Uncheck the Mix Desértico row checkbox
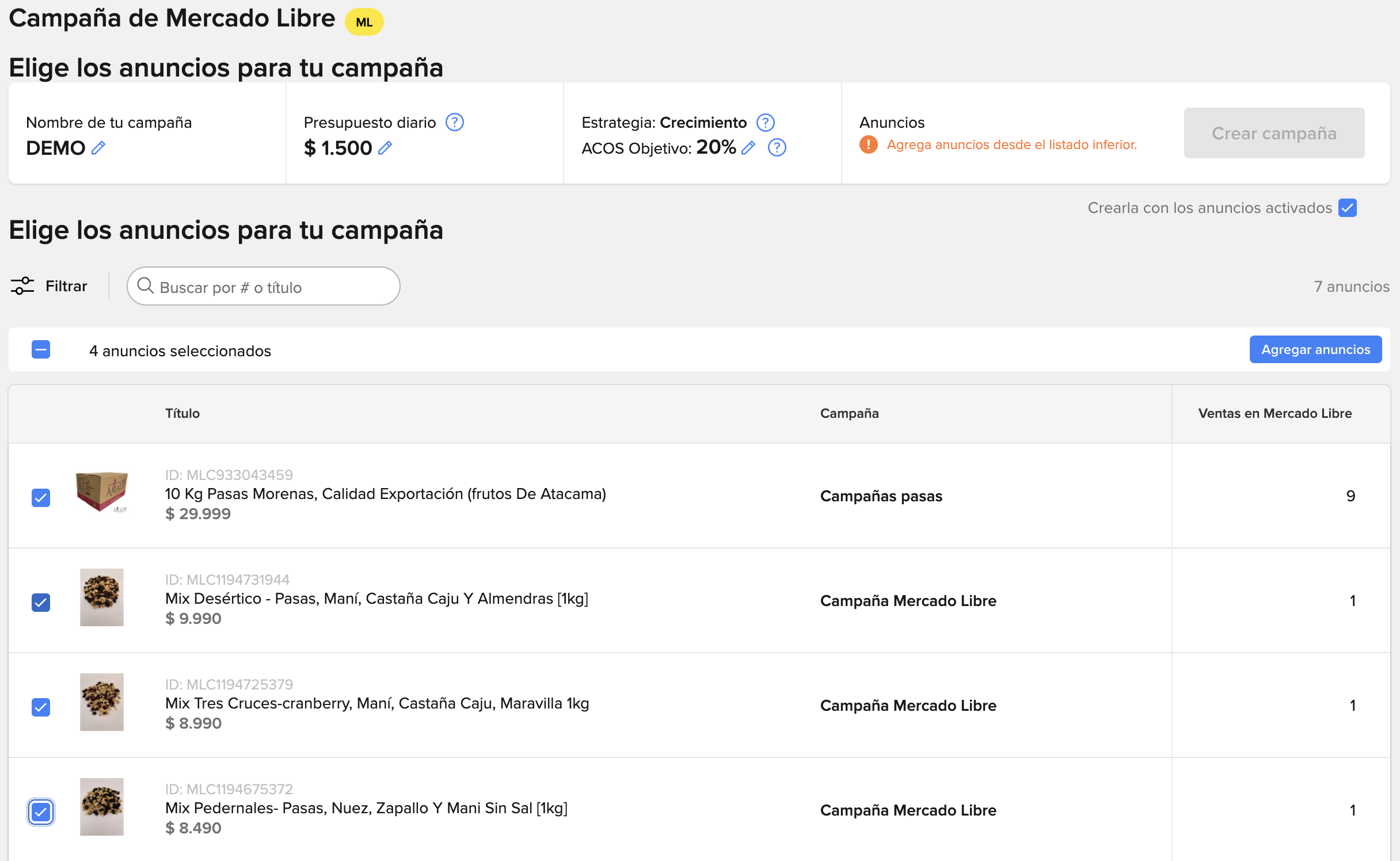The image size is (1400, 861). click(x=41, y=603)
